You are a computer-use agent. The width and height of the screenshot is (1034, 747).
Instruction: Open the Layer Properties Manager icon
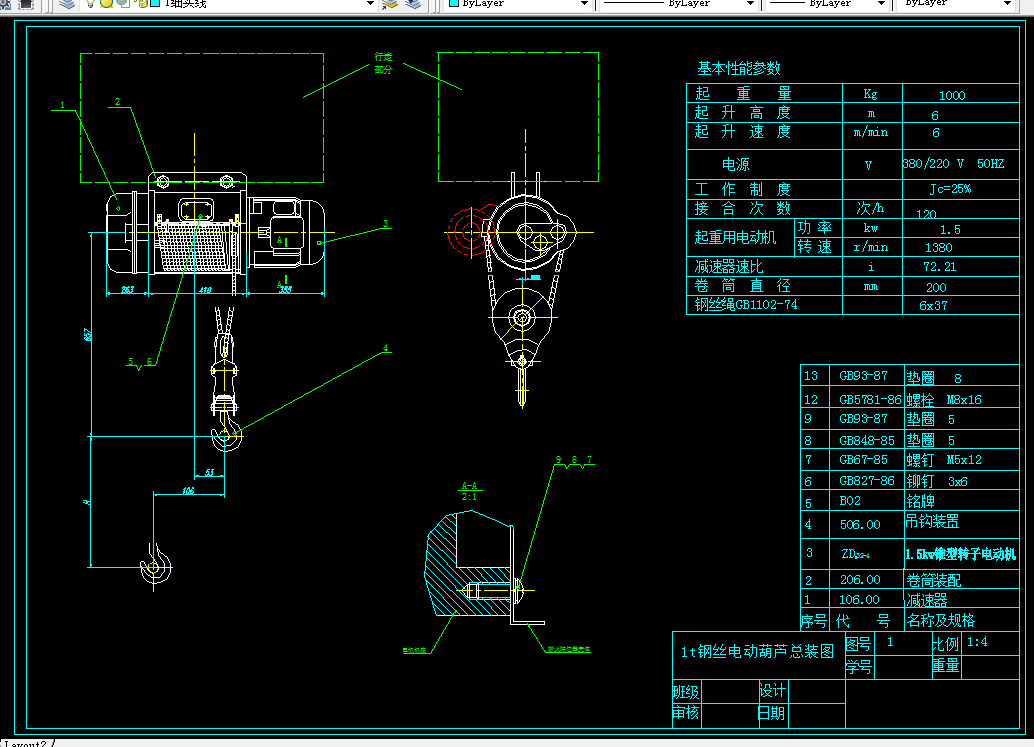(x=67, y=4)
